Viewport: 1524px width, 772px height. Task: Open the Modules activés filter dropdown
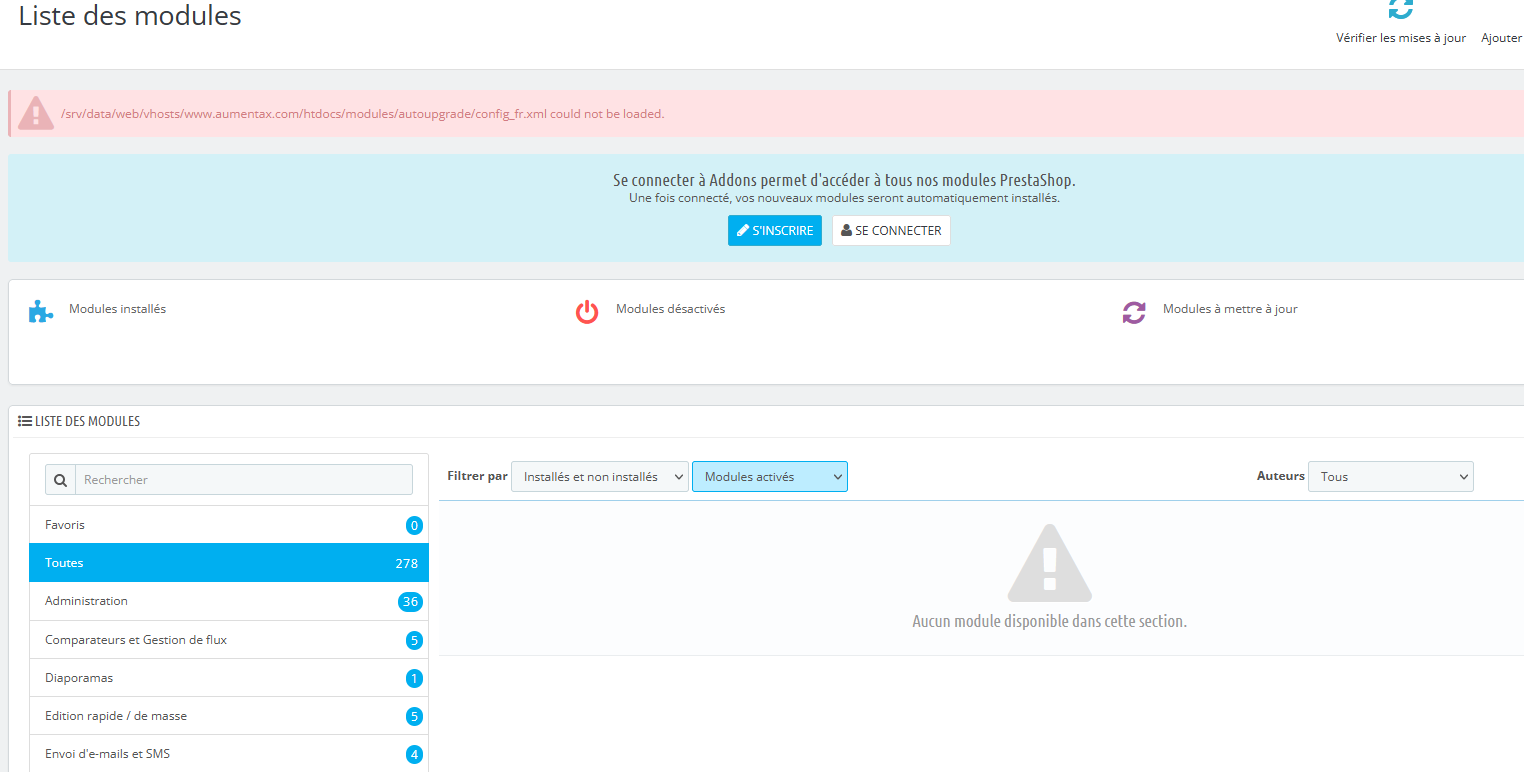pyautogui.click(x=770, y=477)
